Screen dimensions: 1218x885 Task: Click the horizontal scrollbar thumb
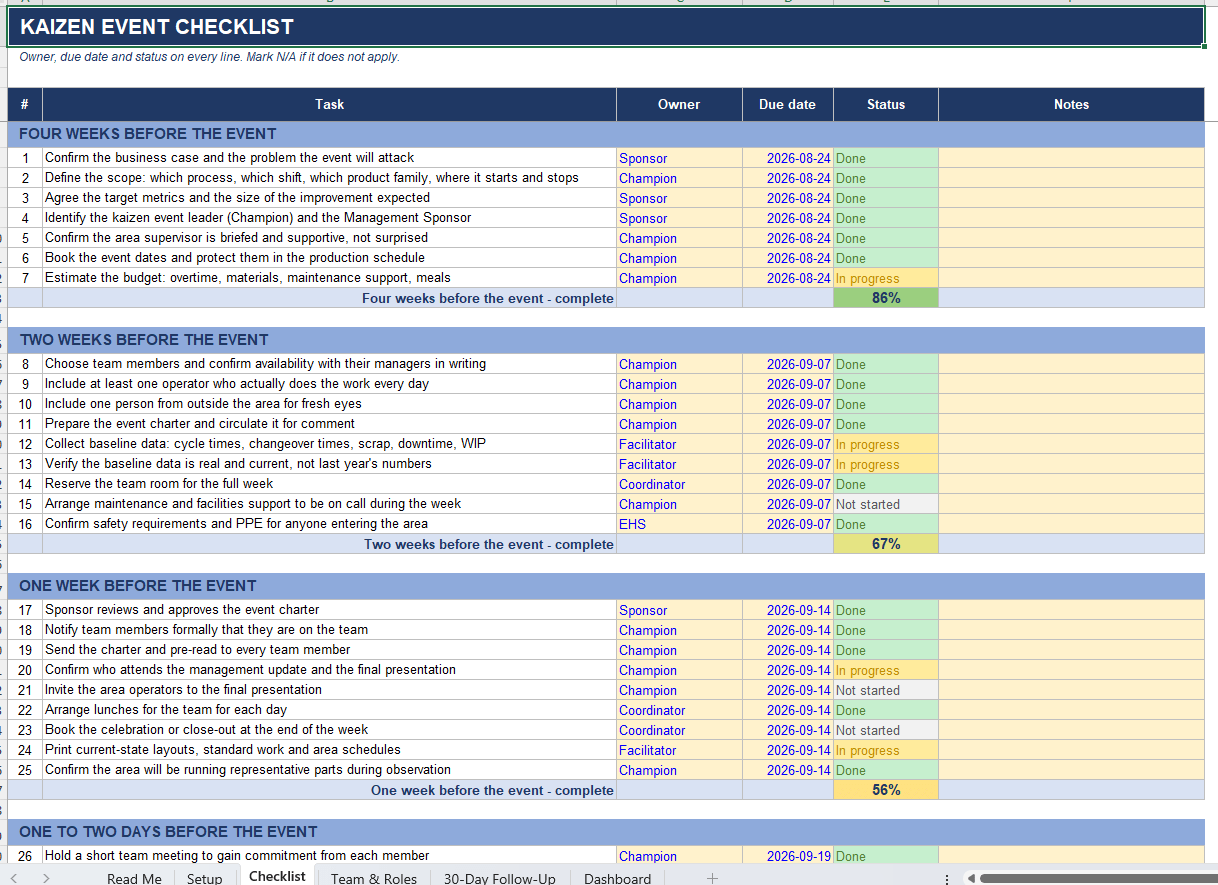[1098, 878]
